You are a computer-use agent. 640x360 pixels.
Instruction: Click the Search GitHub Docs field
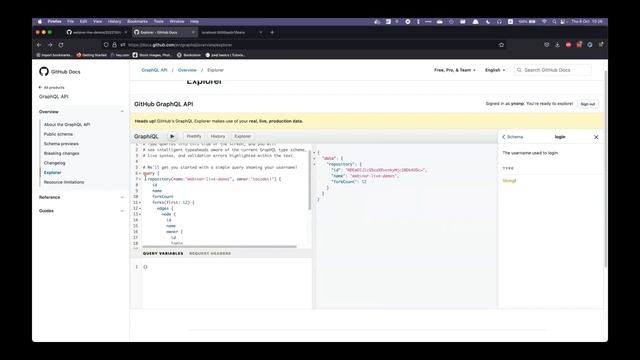point(553,70)
